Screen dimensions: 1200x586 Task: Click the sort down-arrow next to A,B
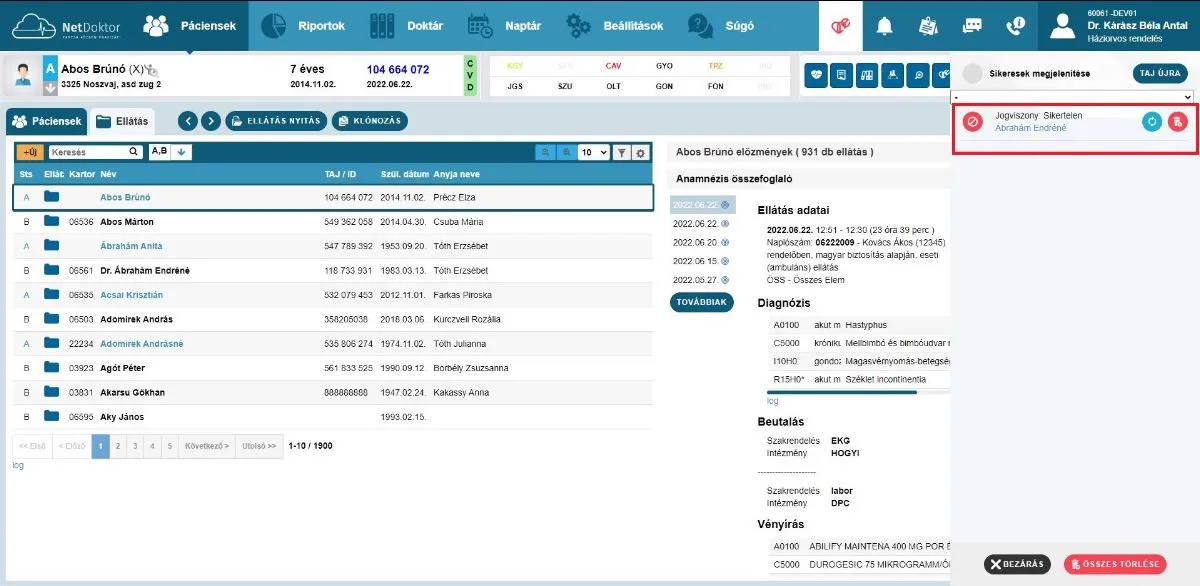183,152
